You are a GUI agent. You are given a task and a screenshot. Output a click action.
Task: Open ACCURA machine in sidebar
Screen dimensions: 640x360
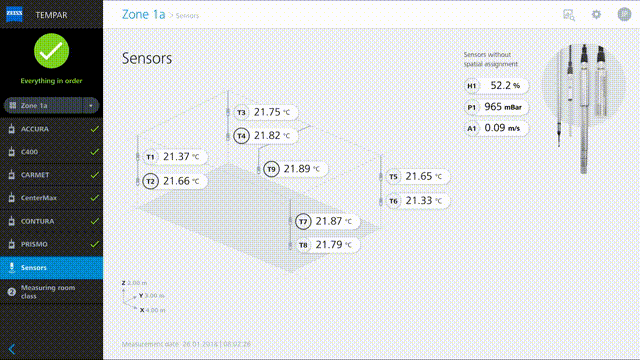[x=51, y=129]
